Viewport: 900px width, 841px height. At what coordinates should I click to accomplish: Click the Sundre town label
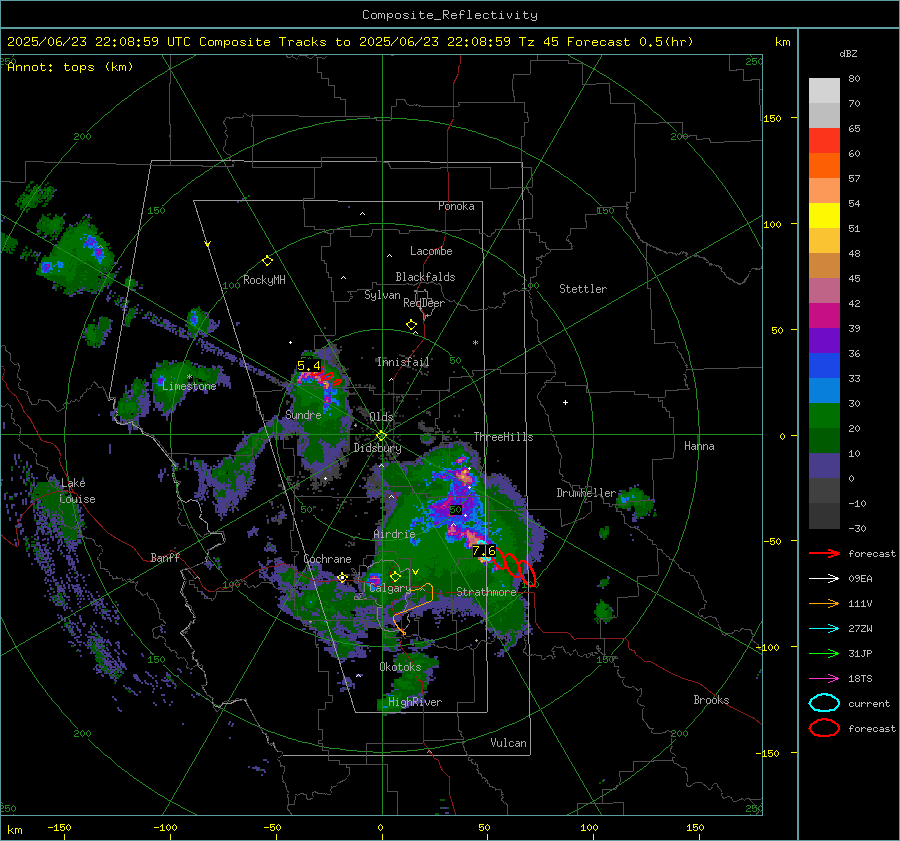click(x=303, y=415)
